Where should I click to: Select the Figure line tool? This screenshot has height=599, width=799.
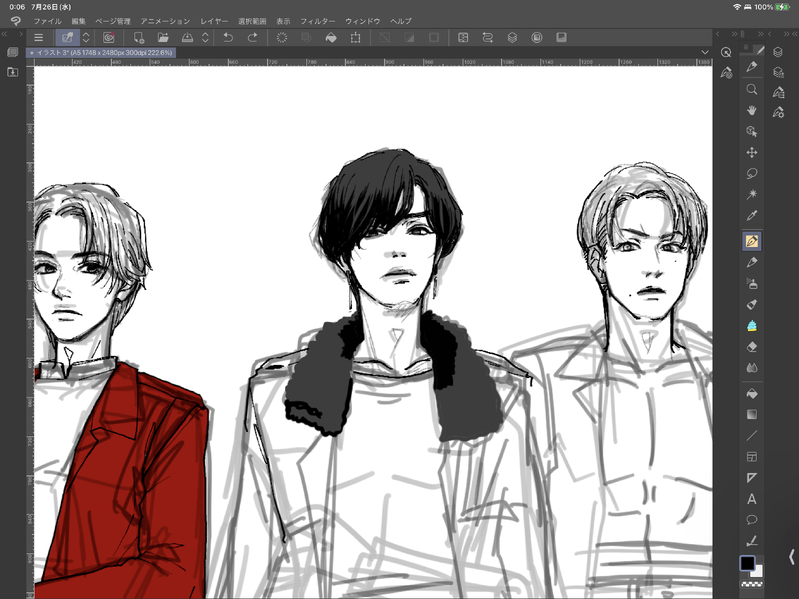(x=752, y=435)
